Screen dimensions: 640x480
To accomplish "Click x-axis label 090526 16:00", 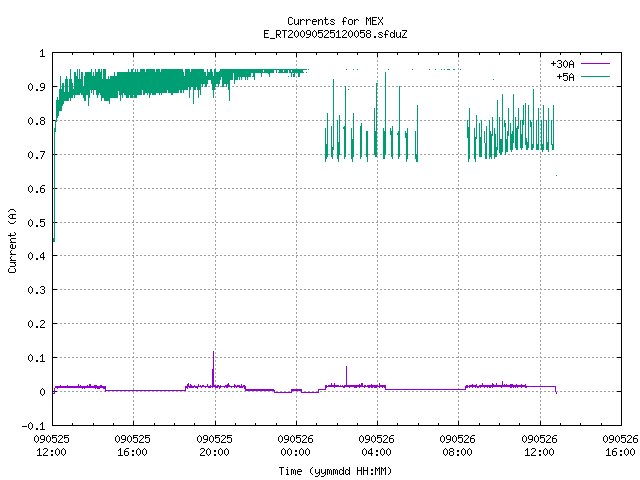I will (x=620, y=445).
